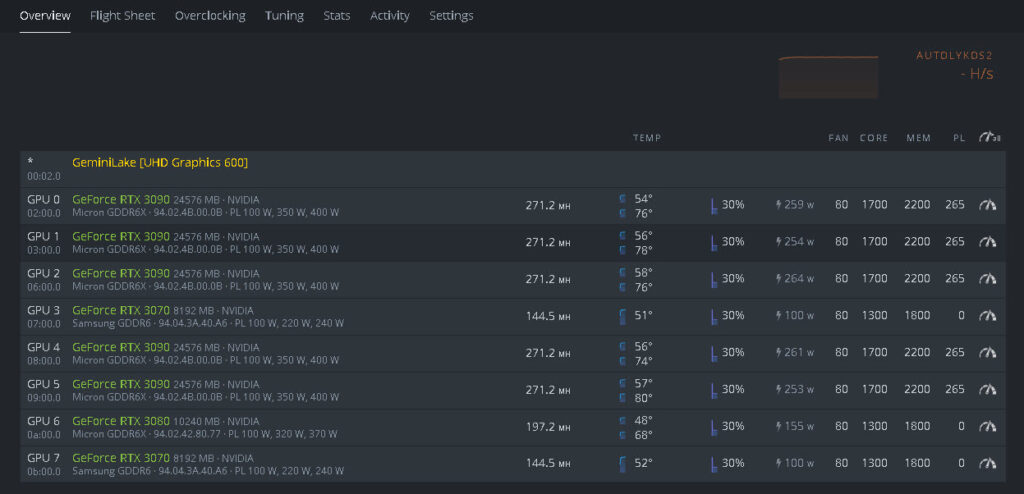Click GPU 7 power limit 0
The width and height of the screenshot is (1024, 494).
click(x=961, y=463)
